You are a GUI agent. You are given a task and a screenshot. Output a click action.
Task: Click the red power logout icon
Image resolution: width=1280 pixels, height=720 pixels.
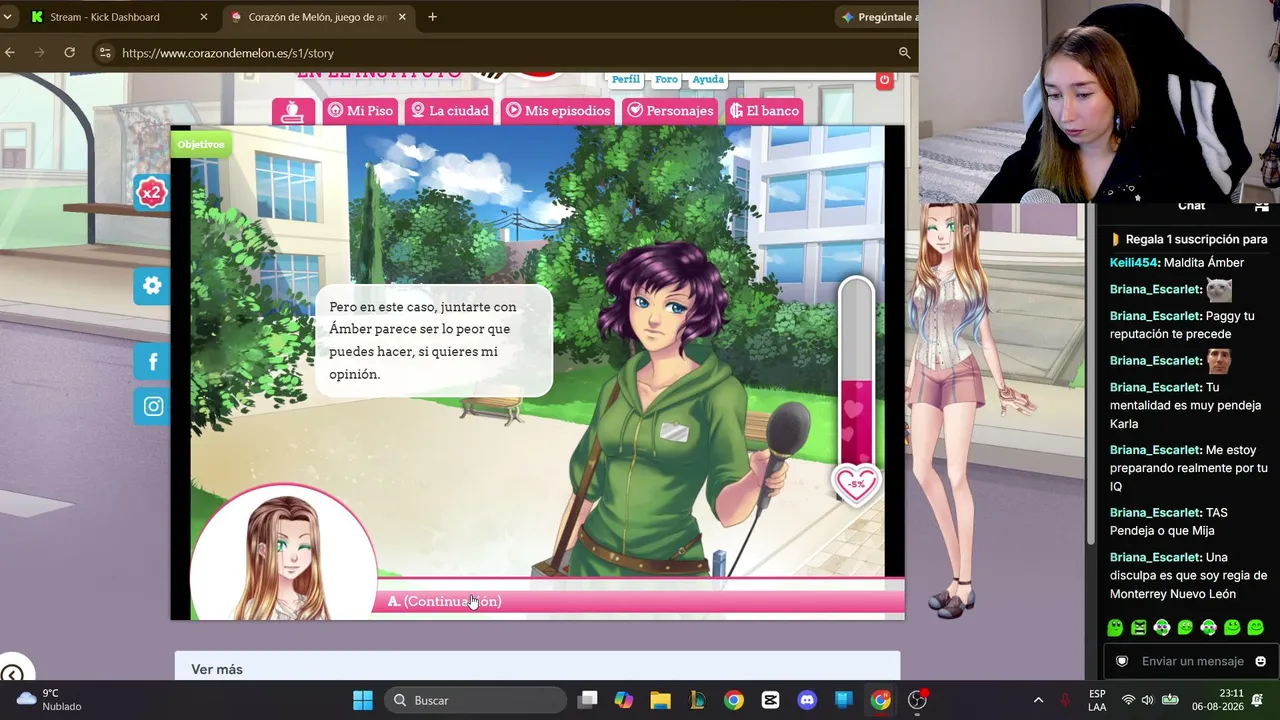tap(884, 80)
